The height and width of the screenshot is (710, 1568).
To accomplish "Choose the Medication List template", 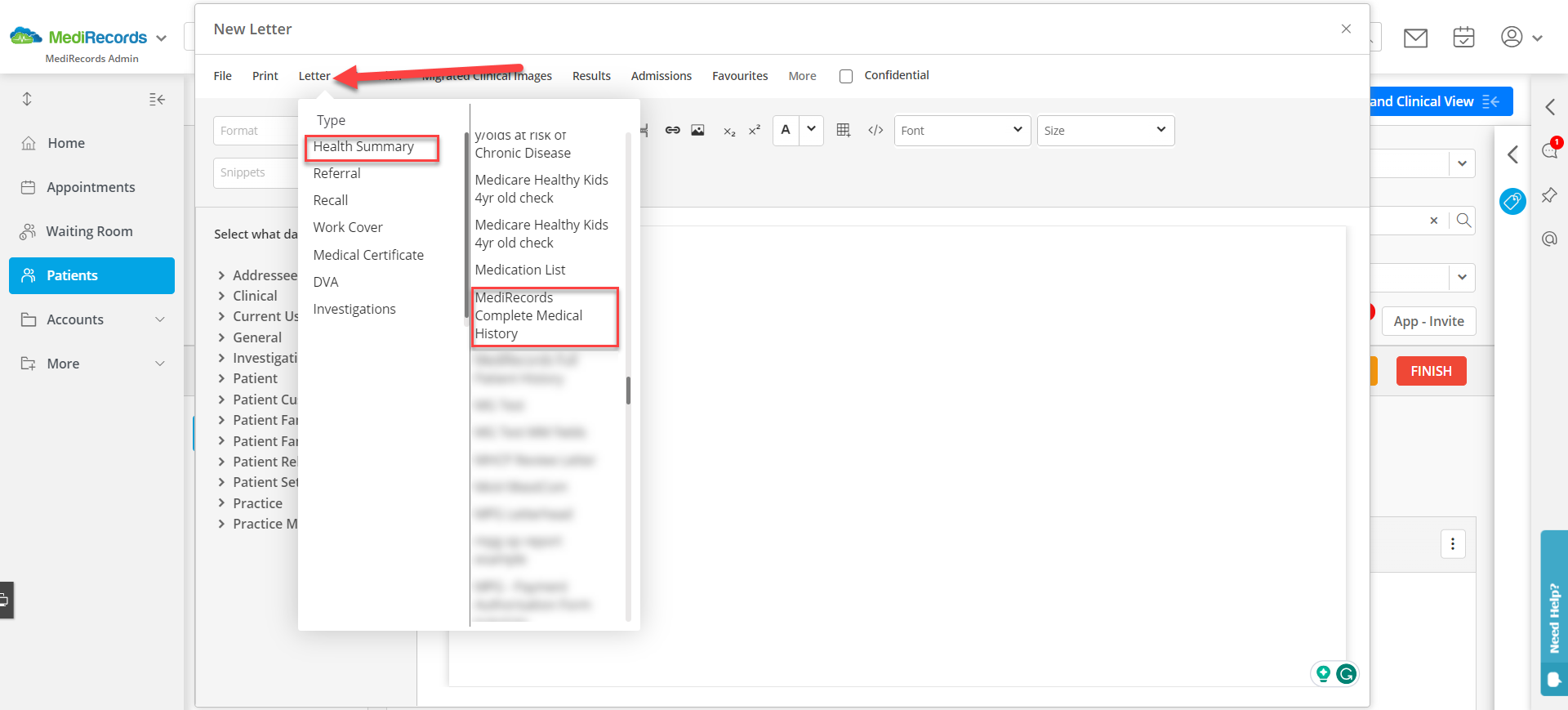I will point(520,270).
